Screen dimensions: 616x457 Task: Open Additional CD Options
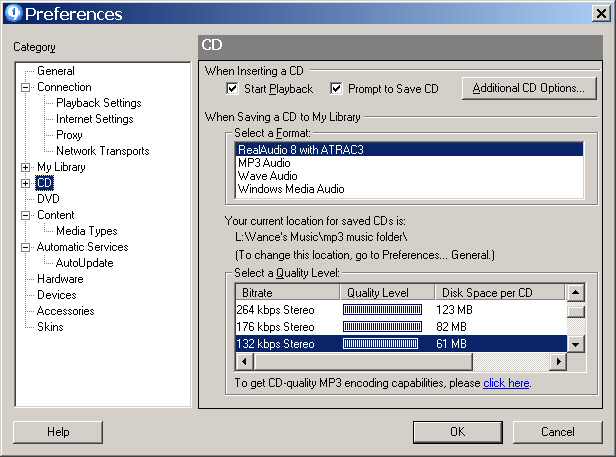coord(529,88)
